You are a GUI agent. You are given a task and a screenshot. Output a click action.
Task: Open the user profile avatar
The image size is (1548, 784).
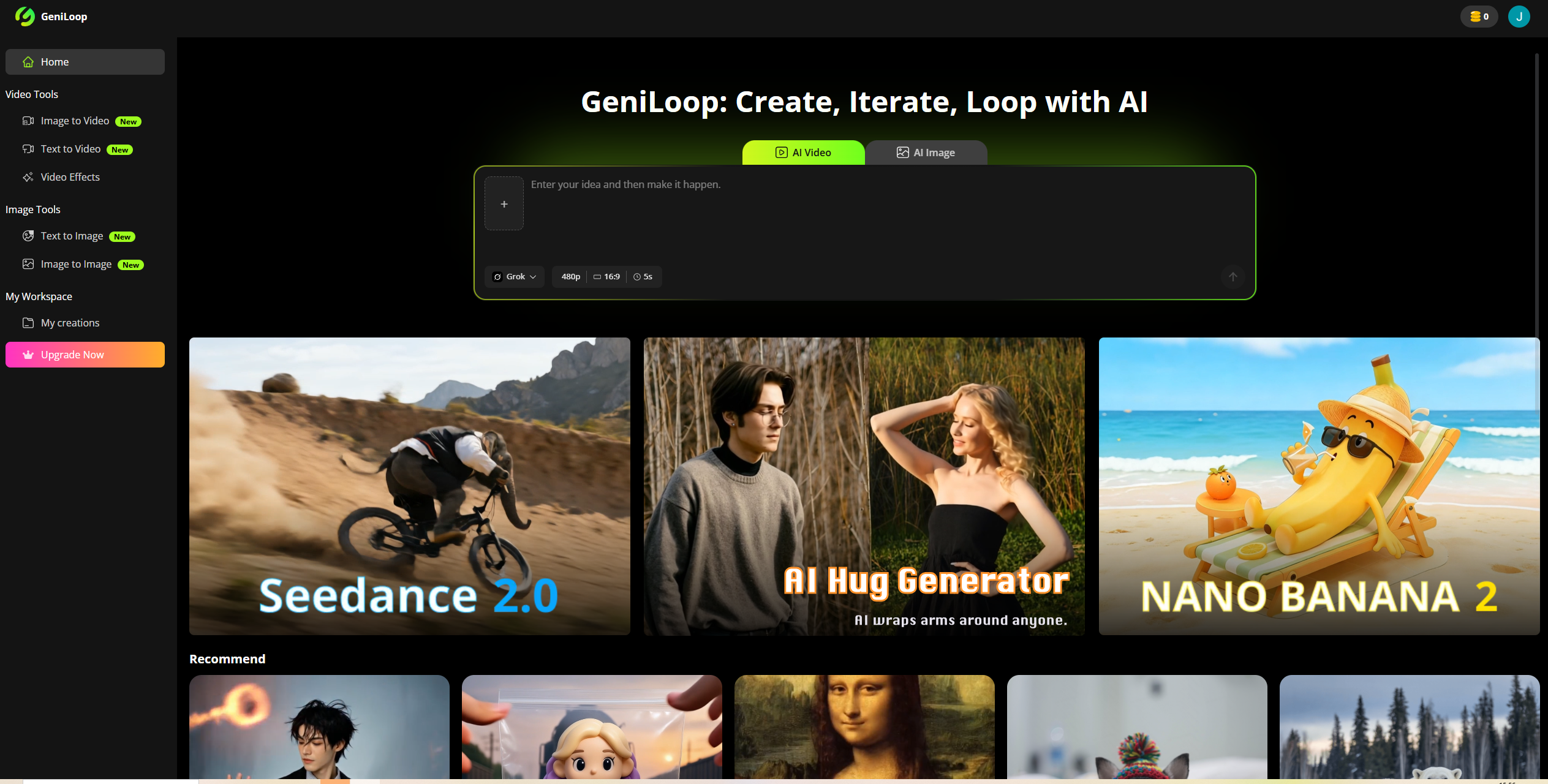(1519, 17)
